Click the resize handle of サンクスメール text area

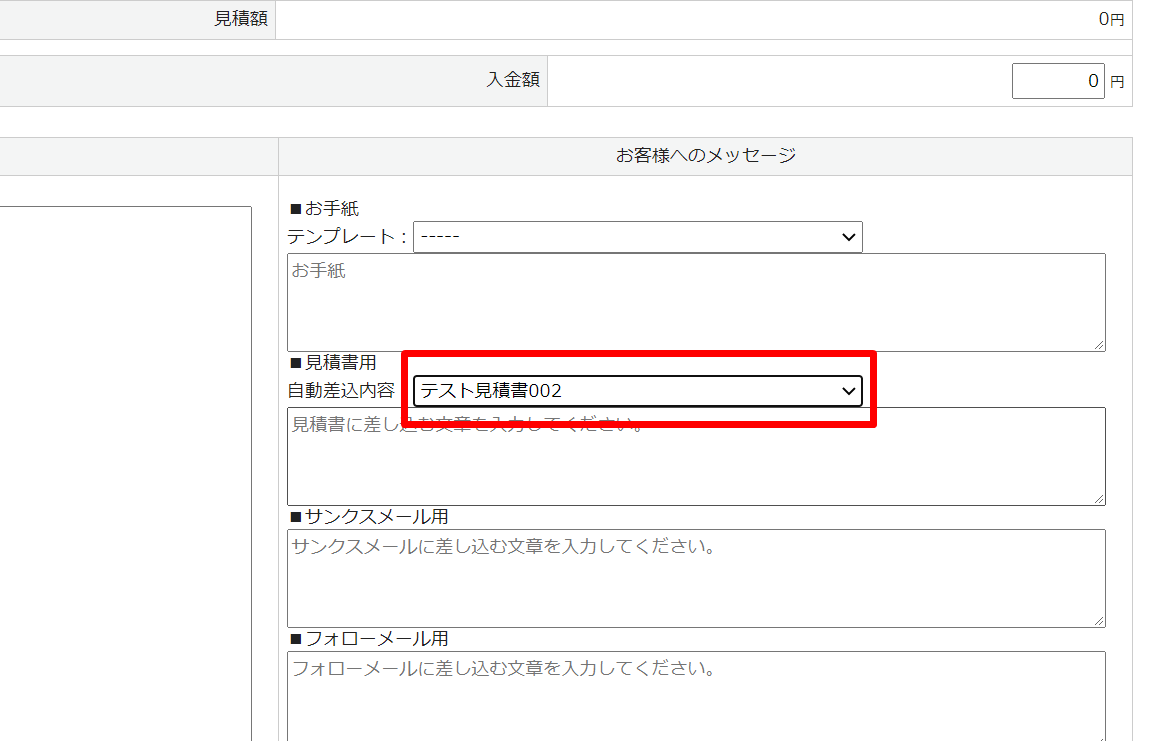(1099, 621)
